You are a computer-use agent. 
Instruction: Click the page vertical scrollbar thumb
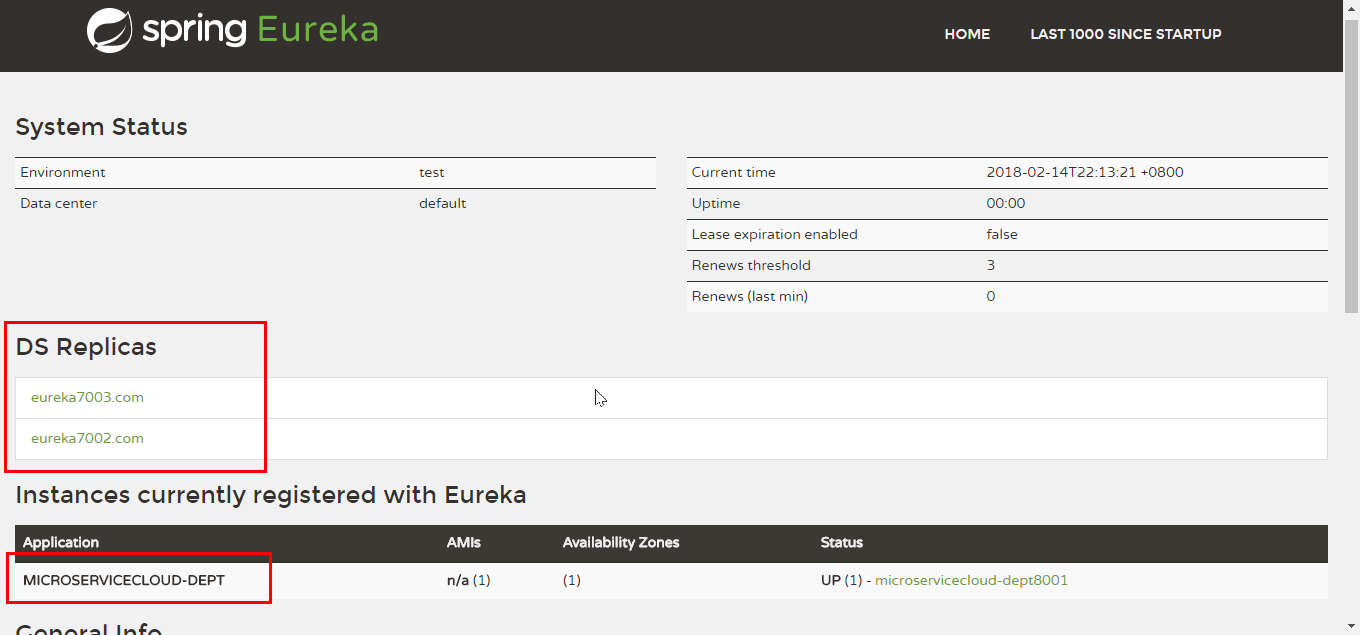coord(1351,165)
